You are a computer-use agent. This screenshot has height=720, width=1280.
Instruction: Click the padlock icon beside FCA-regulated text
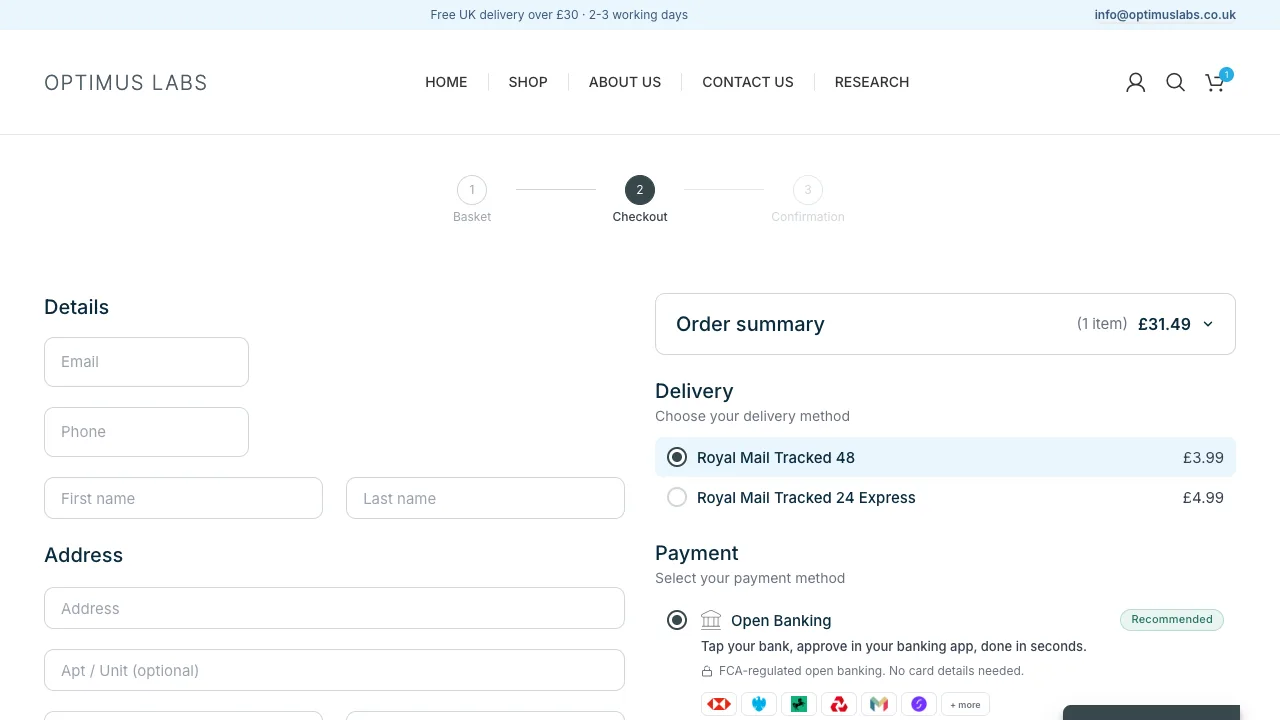(707, 671)
